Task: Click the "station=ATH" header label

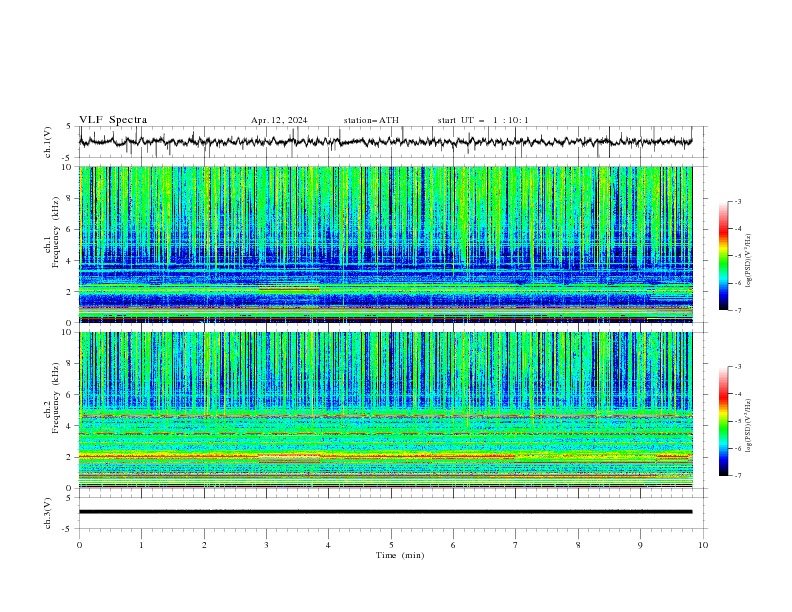Action: pyautogui.click(x=371, y=120)
